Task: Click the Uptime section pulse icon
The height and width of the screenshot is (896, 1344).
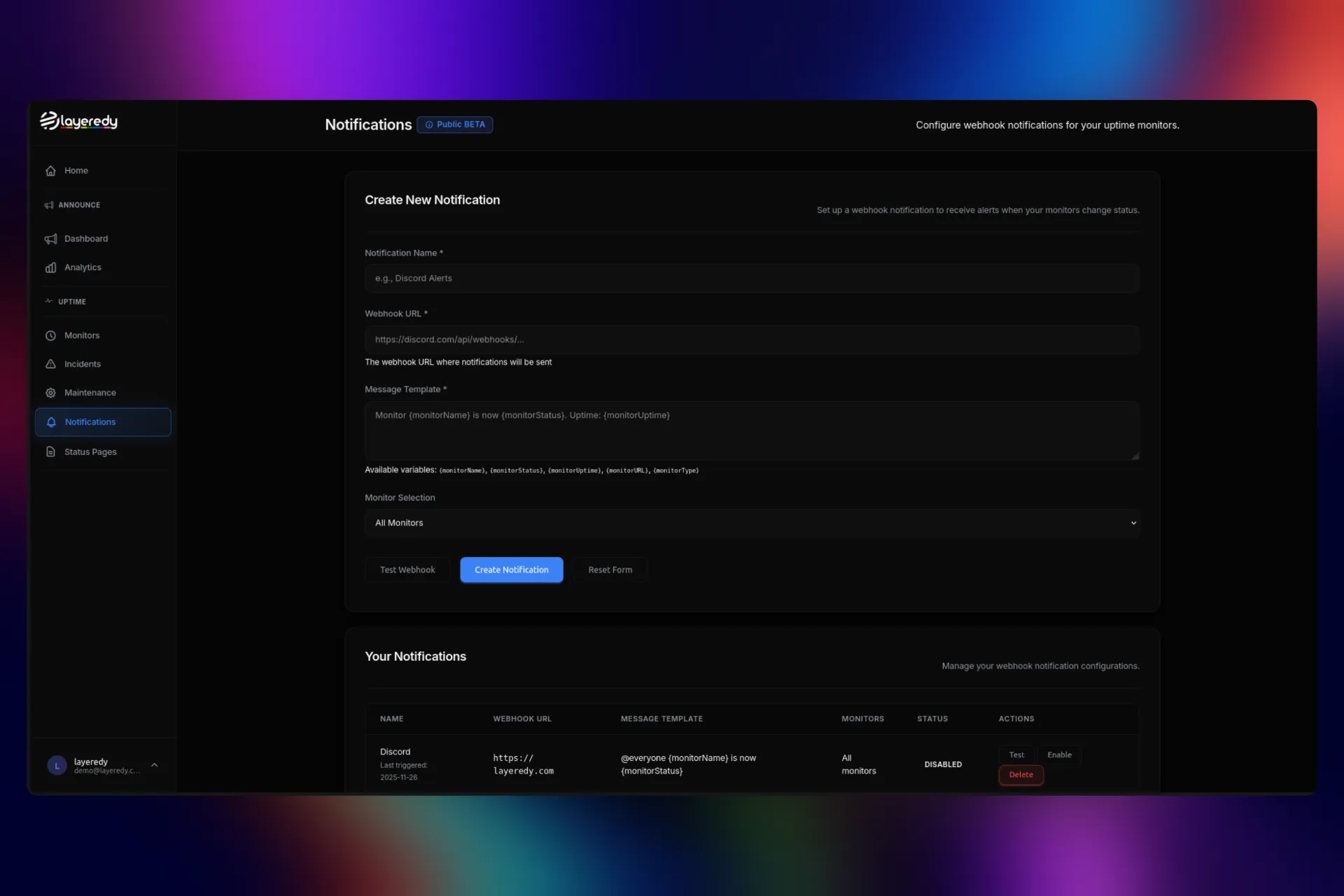Action: [48, 301]
